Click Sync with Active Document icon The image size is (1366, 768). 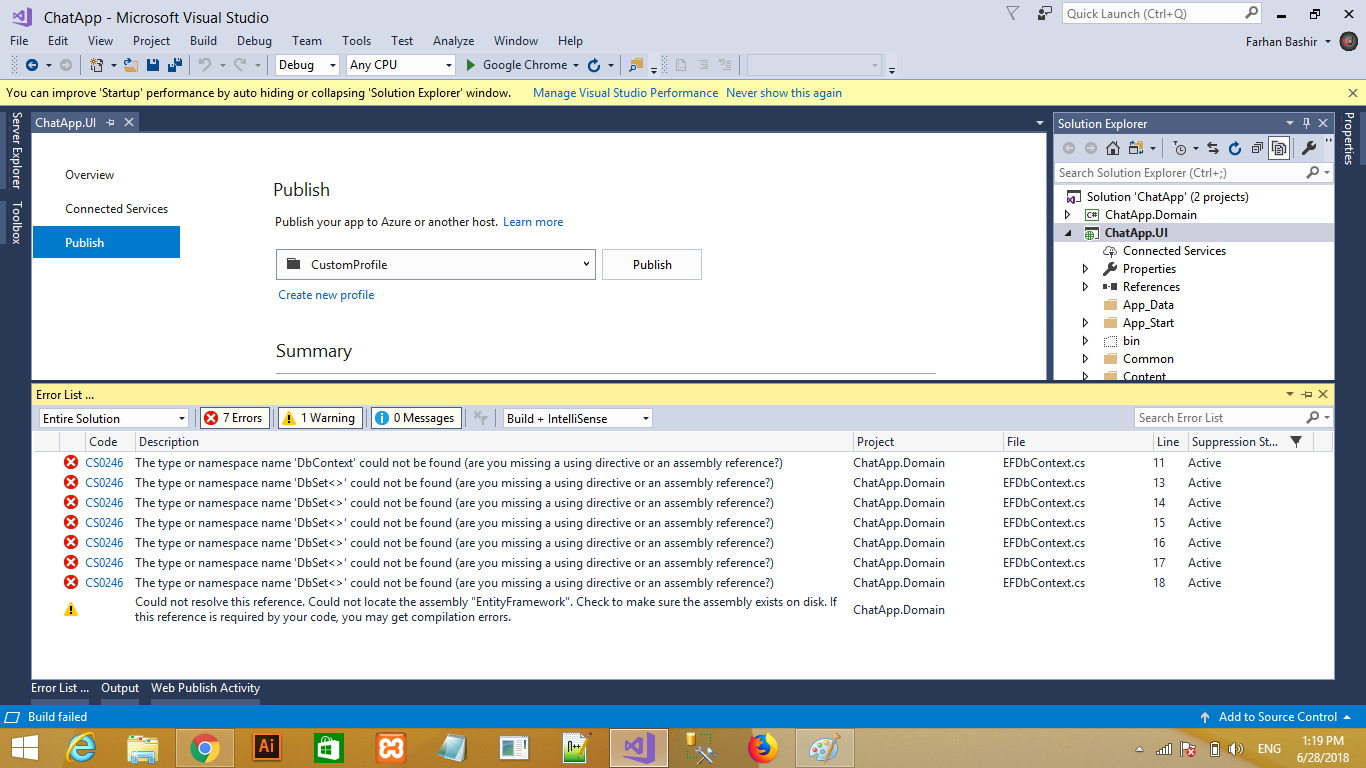pyautogui.click(x=1212, y=148)
